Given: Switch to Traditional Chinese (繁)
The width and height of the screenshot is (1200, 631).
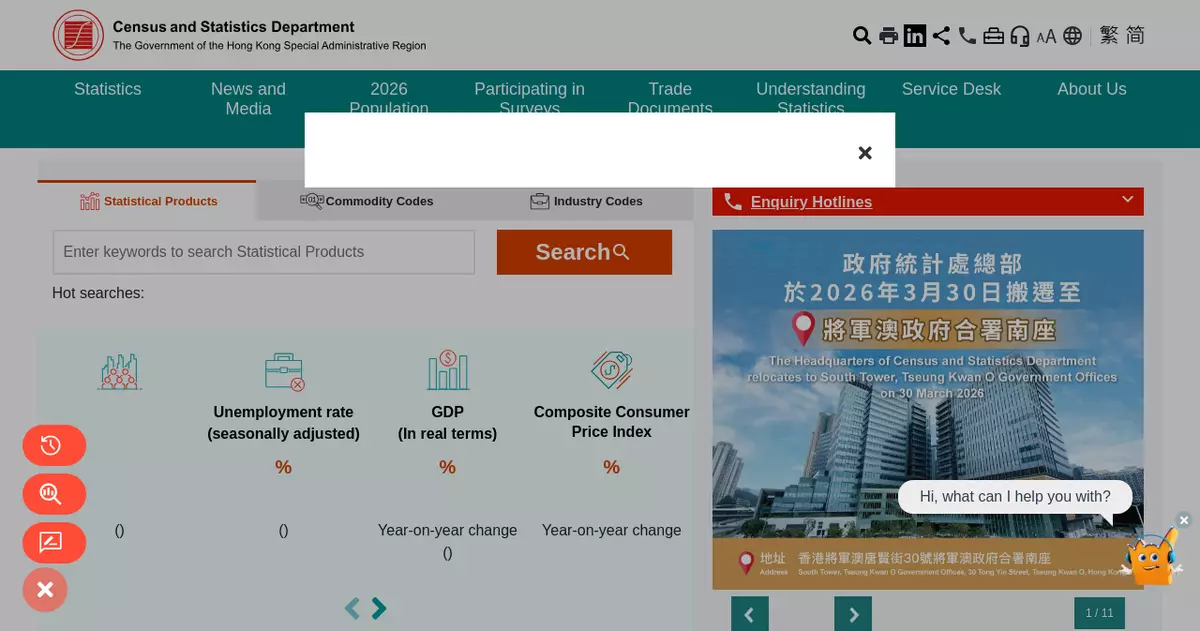Looking at the screenshot, I should (1108, 35).
